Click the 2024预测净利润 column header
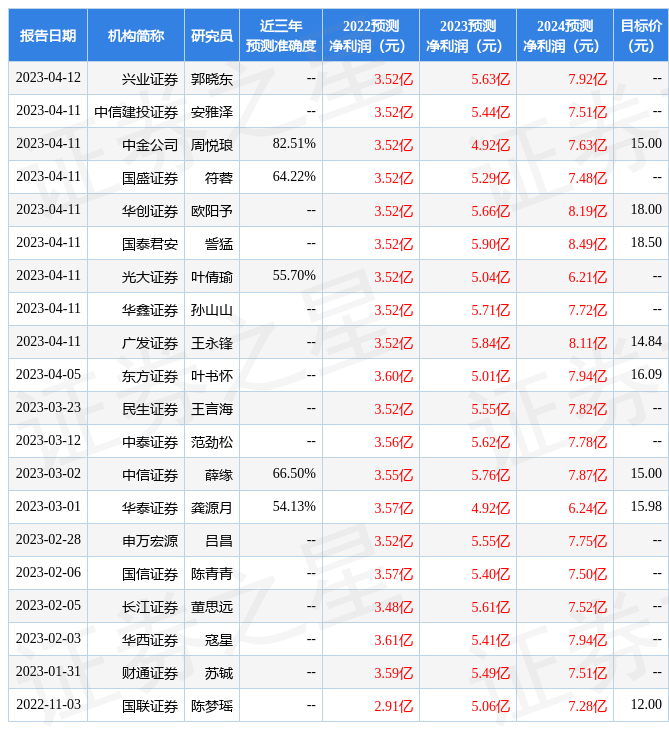Image resolution: width=669 pixels, height=730 pixels. 565,35
